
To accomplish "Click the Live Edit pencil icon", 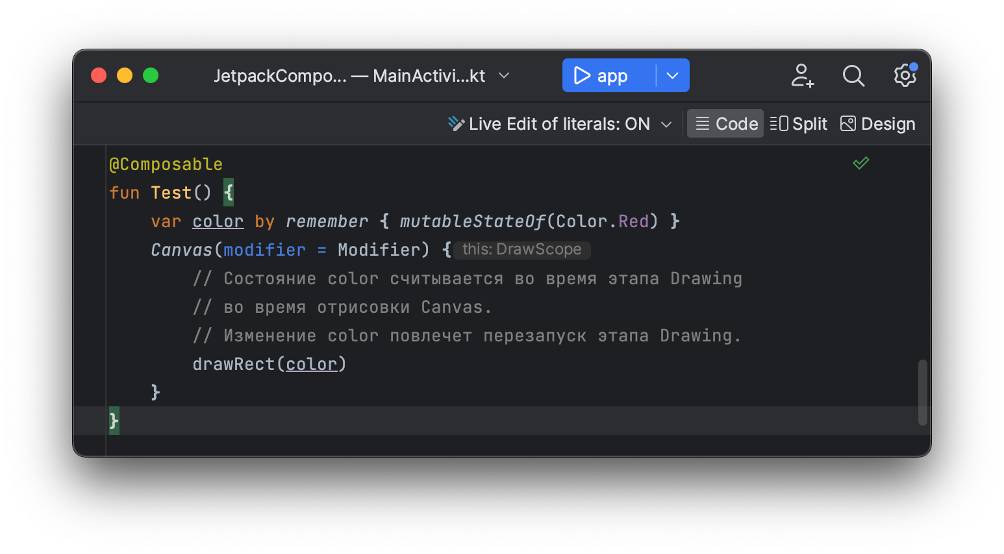I will (456, 124).
